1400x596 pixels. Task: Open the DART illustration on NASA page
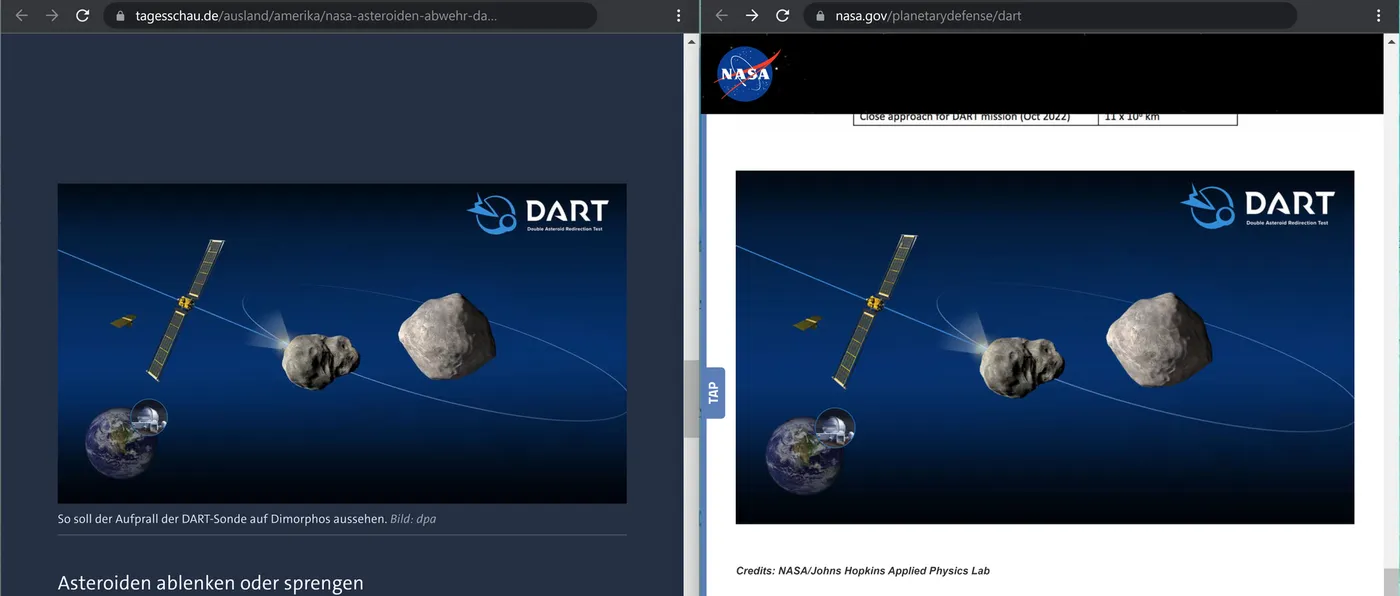[x=1045, y=347]
